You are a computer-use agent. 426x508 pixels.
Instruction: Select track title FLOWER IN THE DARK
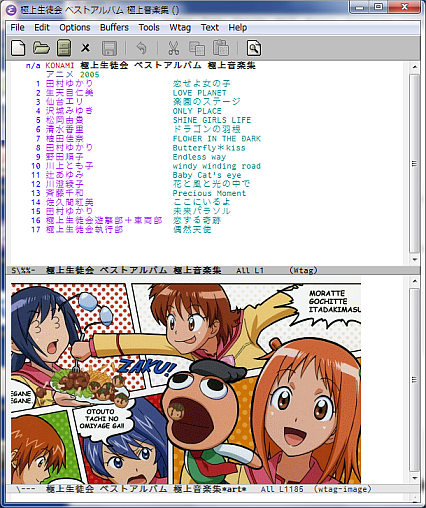click(x=217, y=138)
